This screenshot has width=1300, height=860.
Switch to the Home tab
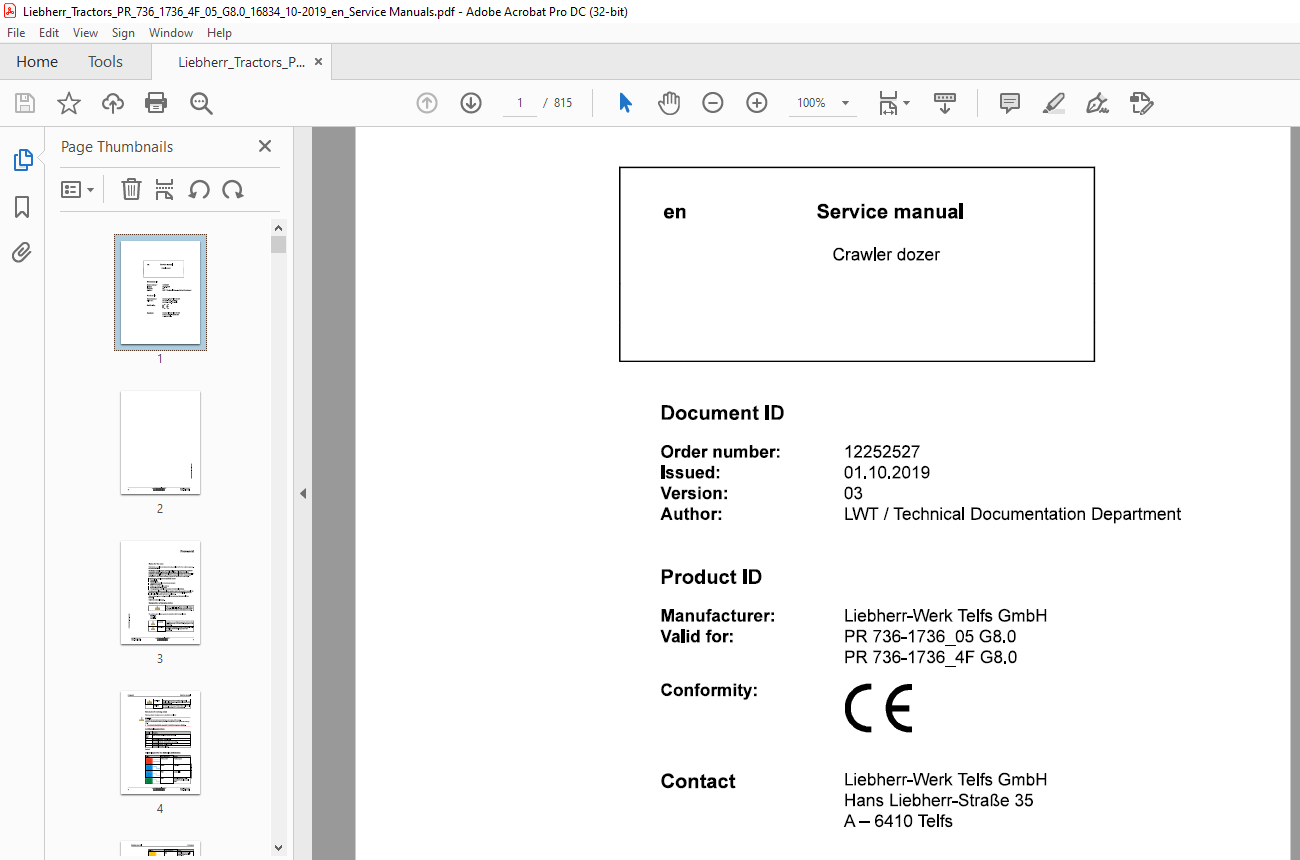tap(37, 62)
